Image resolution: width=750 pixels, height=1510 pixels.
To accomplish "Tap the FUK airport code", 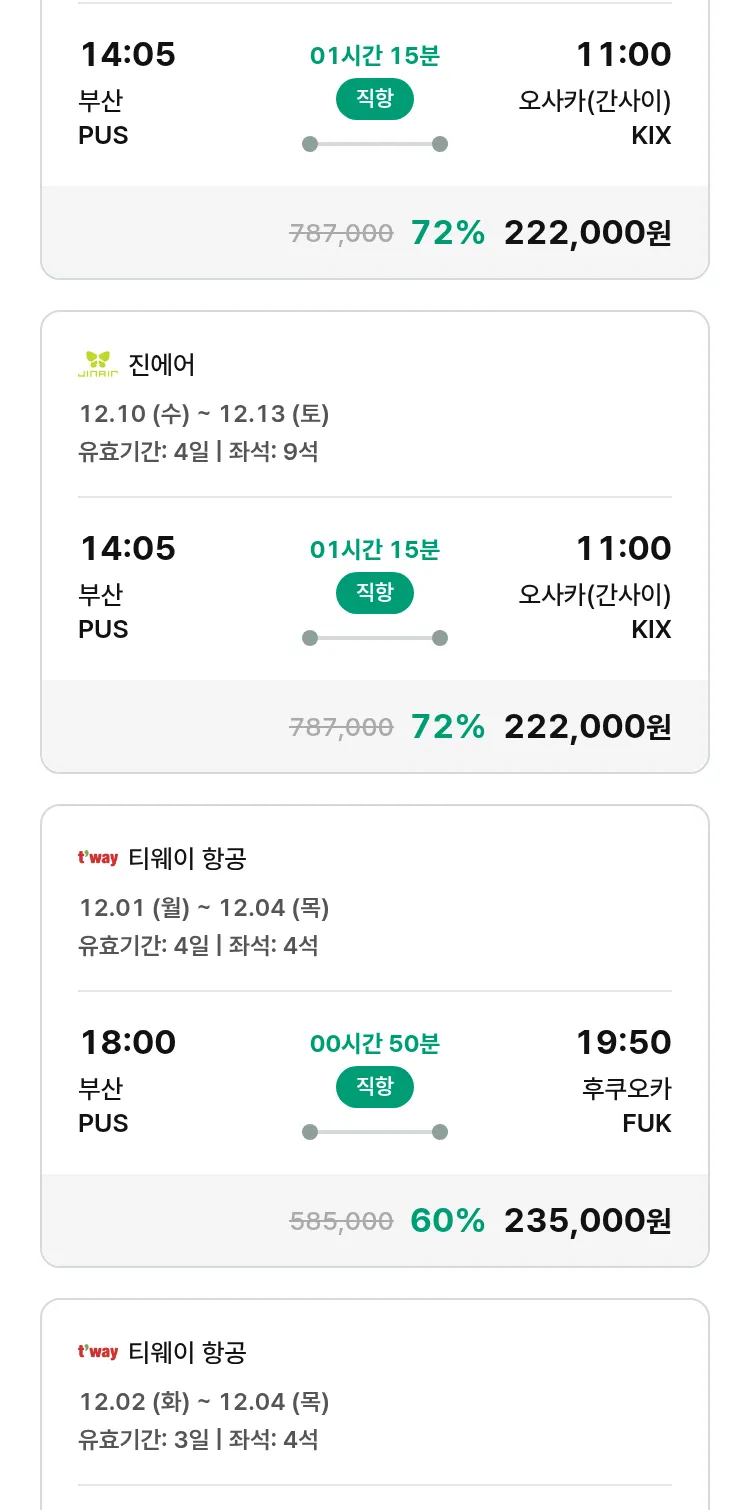I will (646, 1124).
